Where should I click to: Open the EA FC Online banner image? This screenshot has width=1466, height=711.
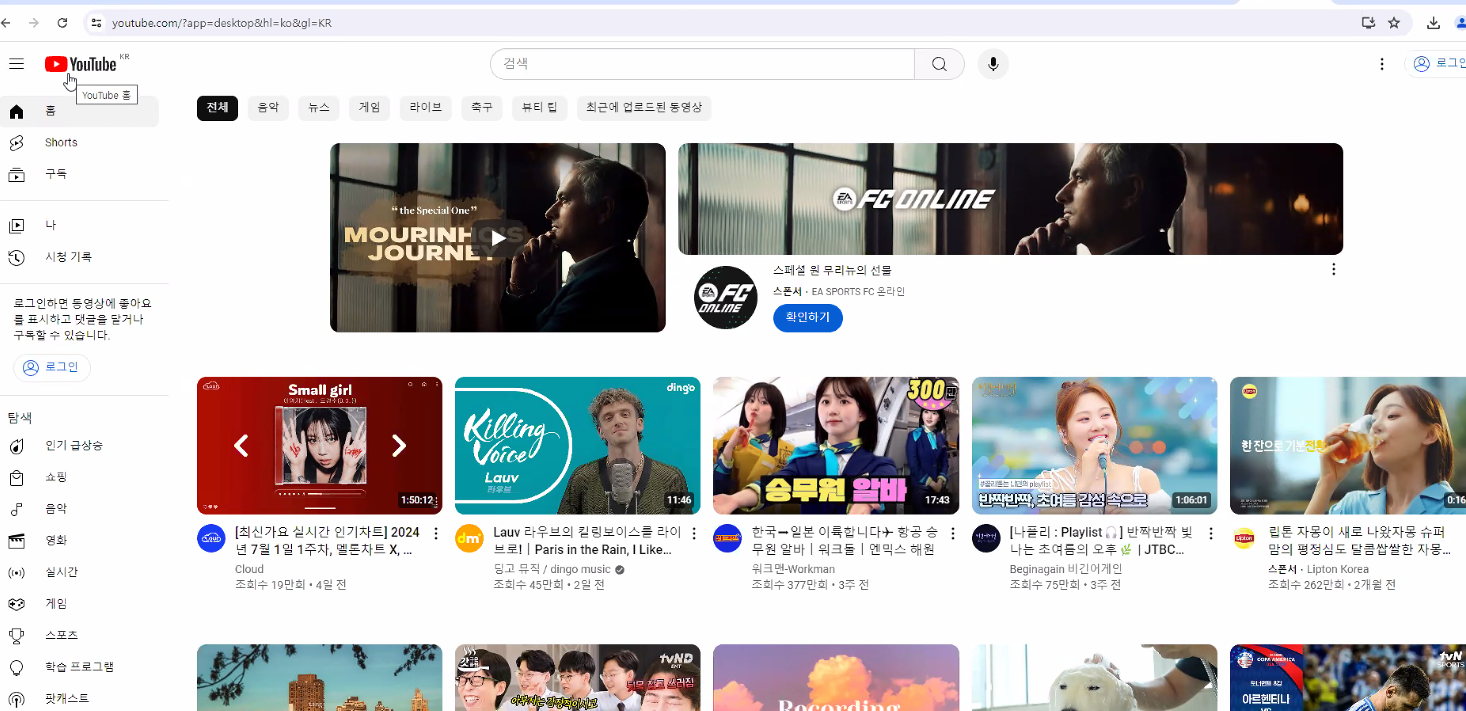coord(1010,199)
